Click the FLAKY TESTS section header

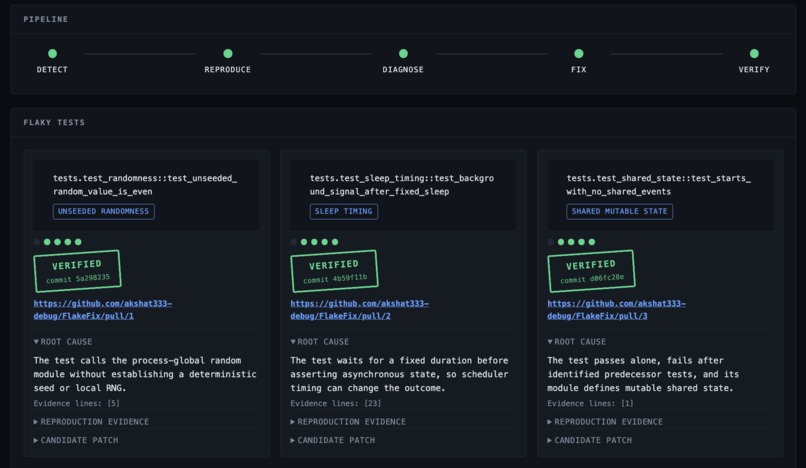tap(54, 122)
